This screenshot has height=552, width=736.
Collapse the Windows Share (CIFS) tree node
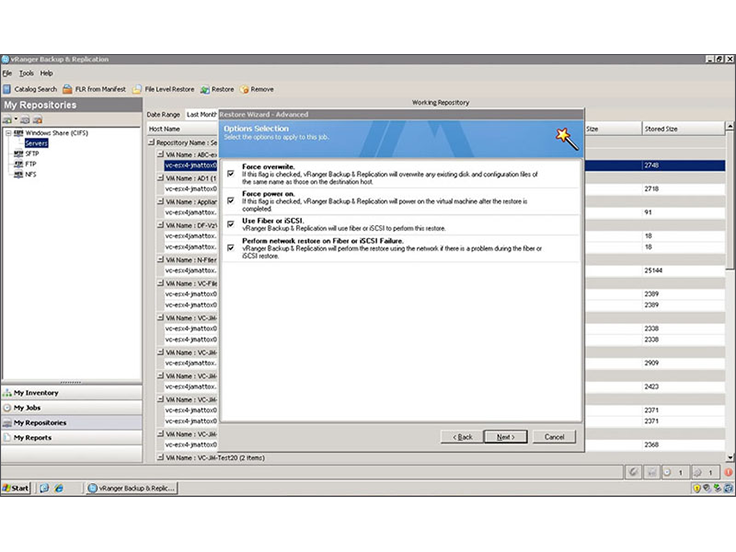8,133
